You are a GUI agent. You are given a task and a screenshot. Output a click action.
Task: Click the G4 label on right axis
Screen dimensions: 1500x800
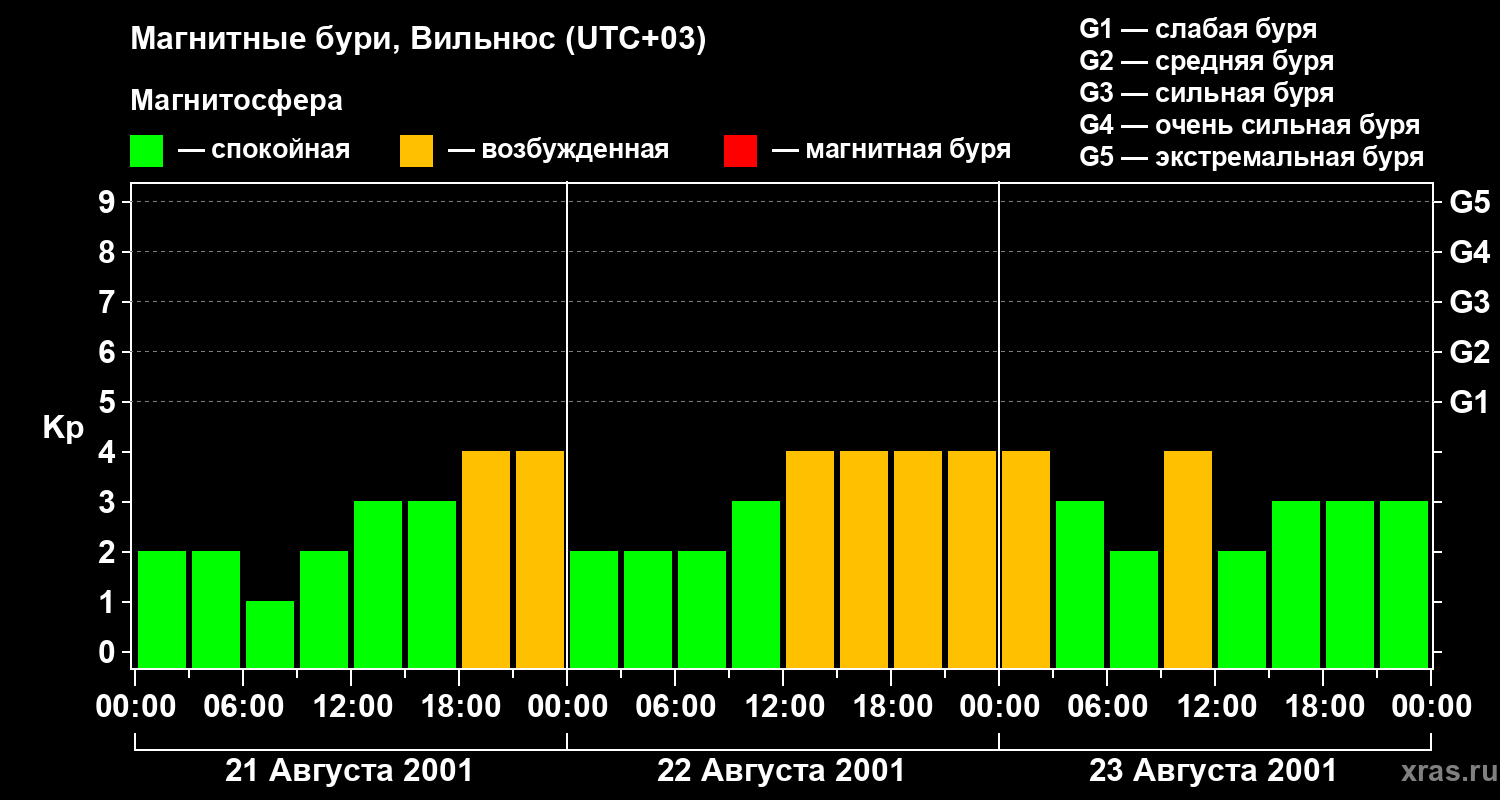pyautogui.click(x=1469, y=252)
